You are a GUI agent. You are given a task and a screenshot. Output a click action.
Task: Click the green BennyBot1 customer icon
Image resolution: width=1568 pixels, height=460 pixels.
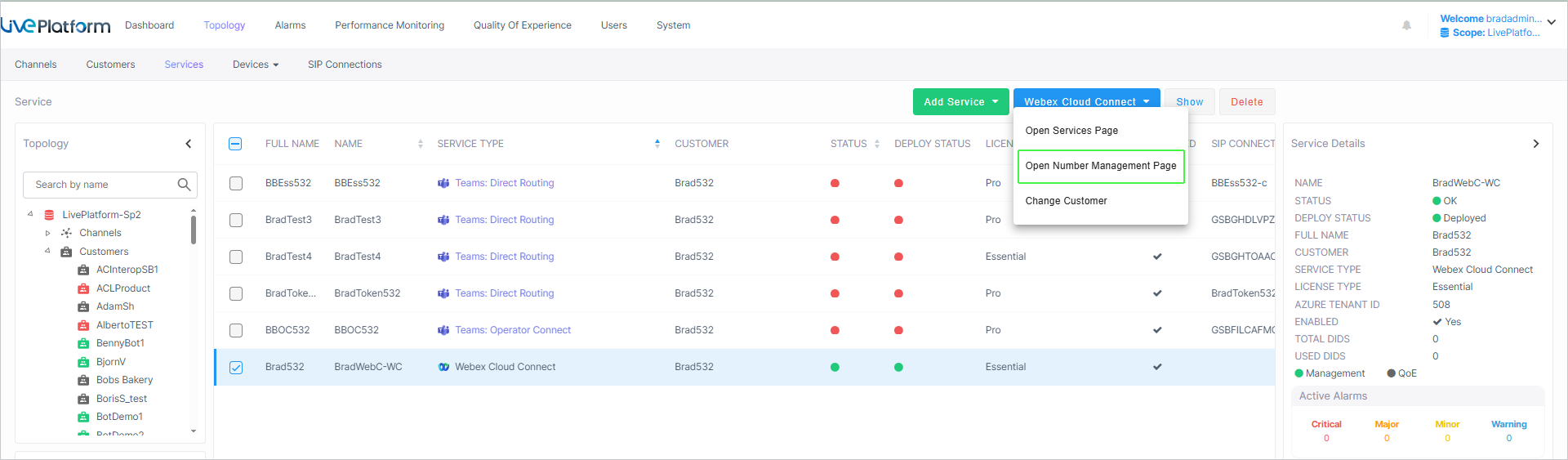[x=83, y=343]
